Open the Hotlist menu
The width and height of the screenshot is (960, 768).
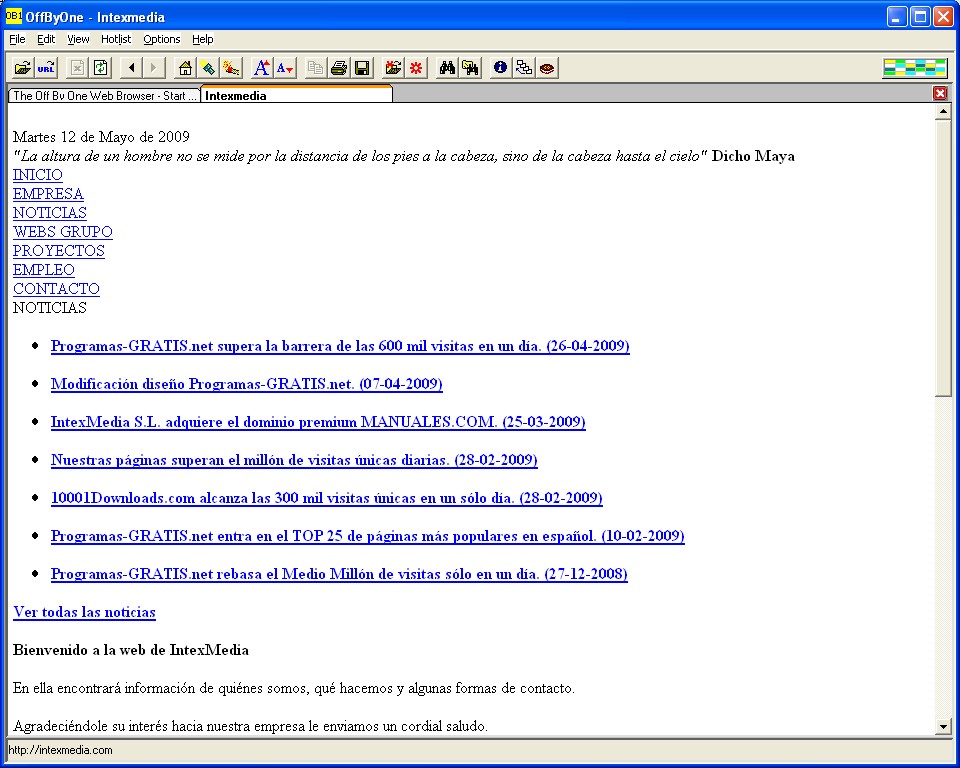(116, 39)
